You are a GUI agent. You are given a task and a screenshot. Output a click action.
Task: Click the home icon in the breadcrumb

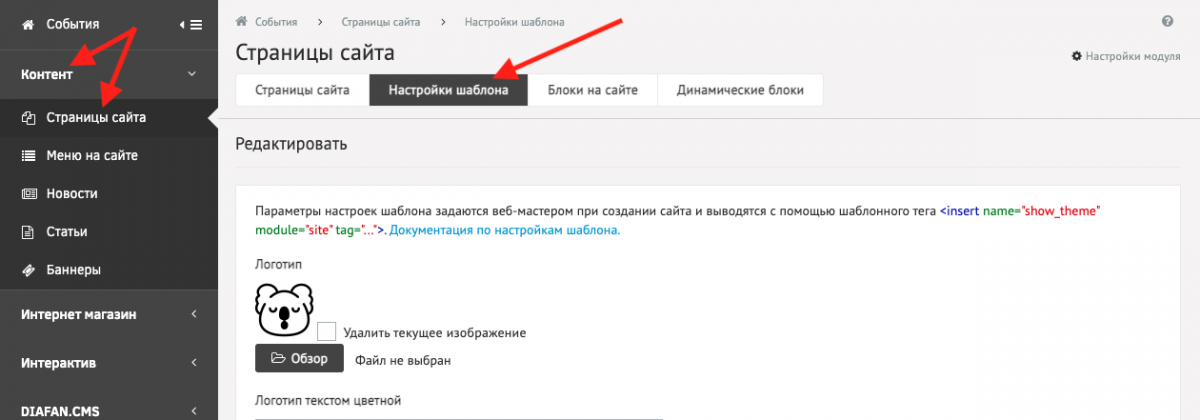tap(241, 21)
